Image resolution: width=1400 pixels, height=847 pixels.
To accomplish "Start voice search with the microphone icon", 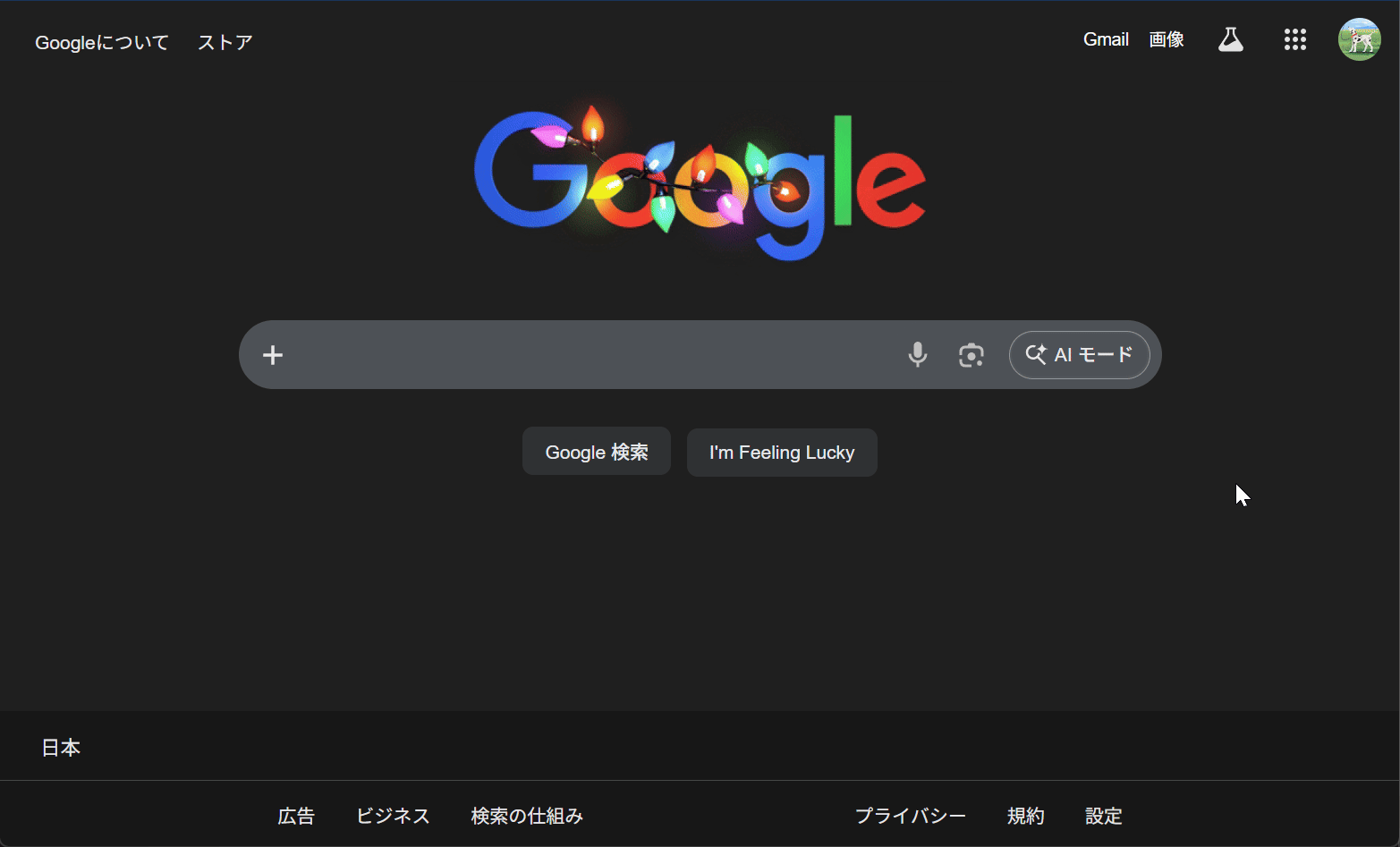I will [918, 354].
